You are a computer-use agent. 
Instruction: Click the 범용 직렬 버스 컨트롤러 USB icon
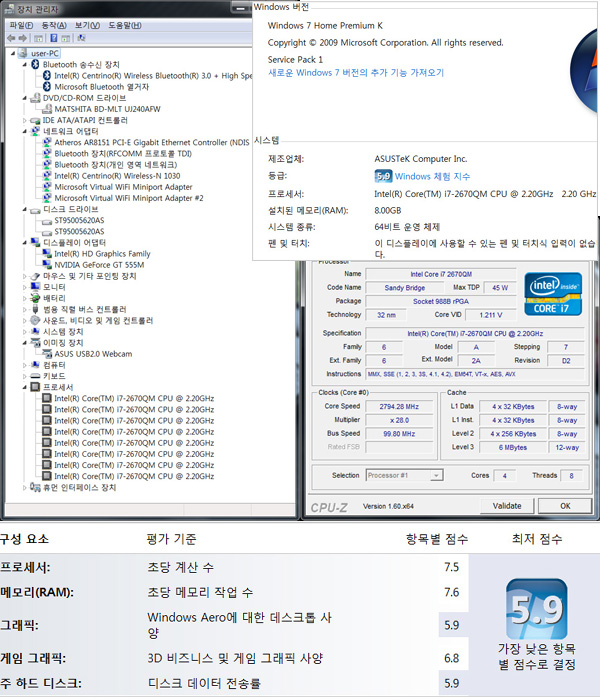click(x=35, y=309)
